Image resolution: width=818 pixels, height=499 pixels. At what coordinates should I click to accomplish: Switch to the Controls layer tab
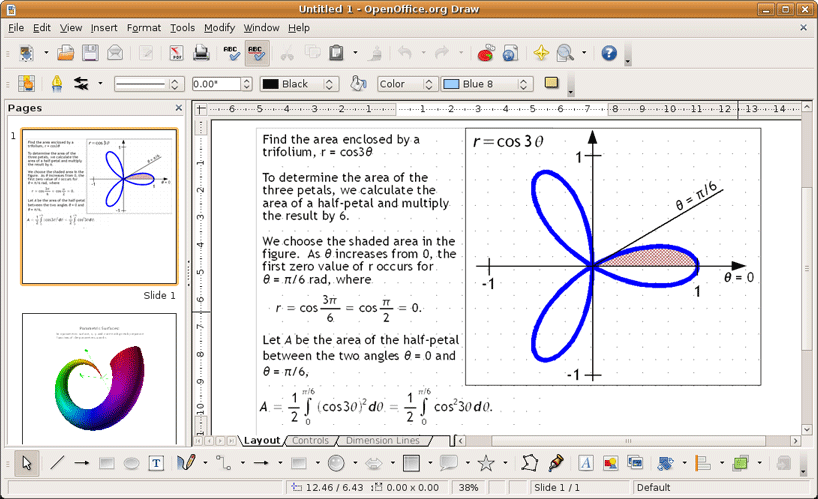pos(310,440)
